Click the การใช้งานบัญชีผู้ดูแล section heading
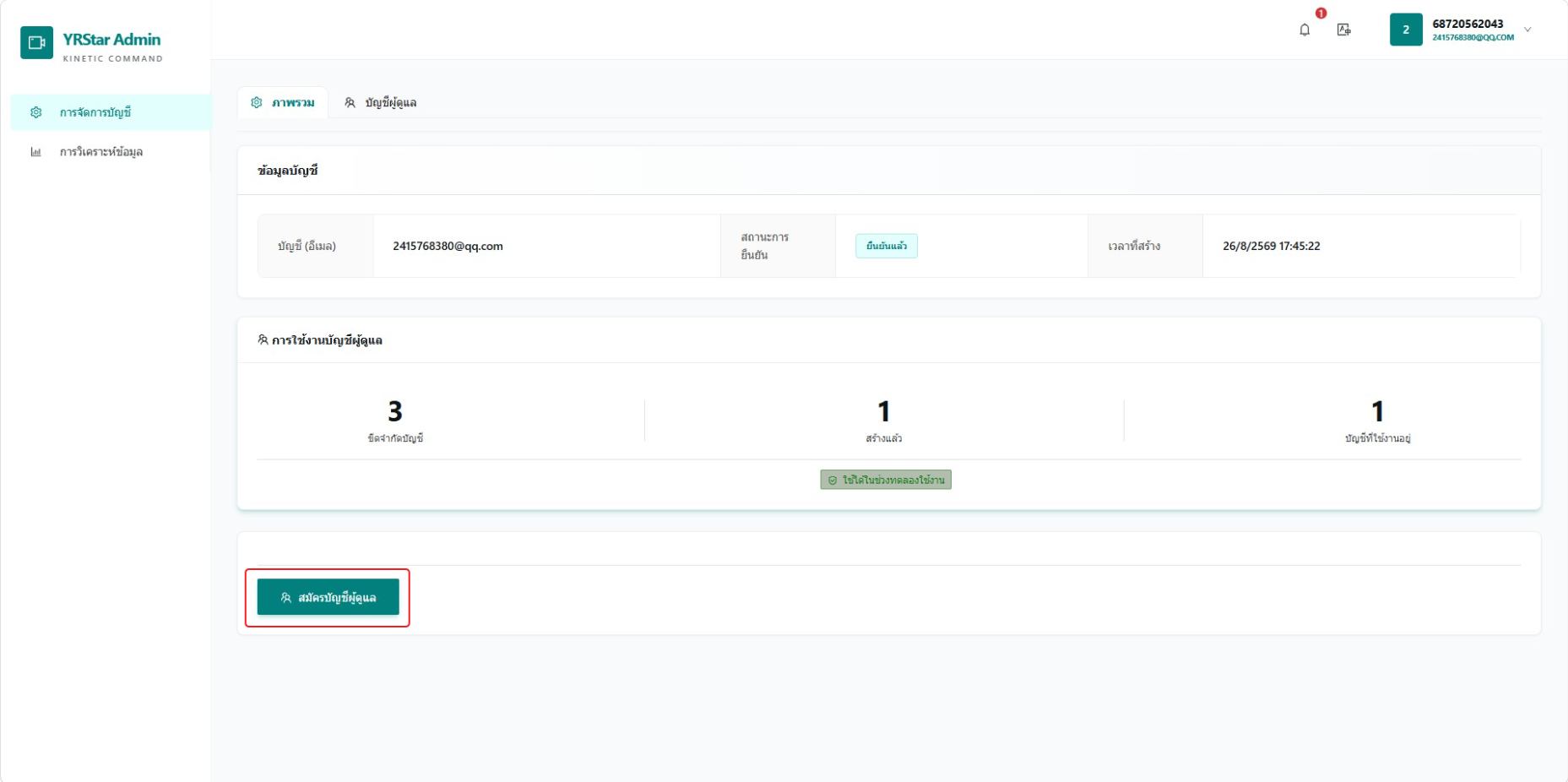Screen dimensions: 1568x782 327,340
